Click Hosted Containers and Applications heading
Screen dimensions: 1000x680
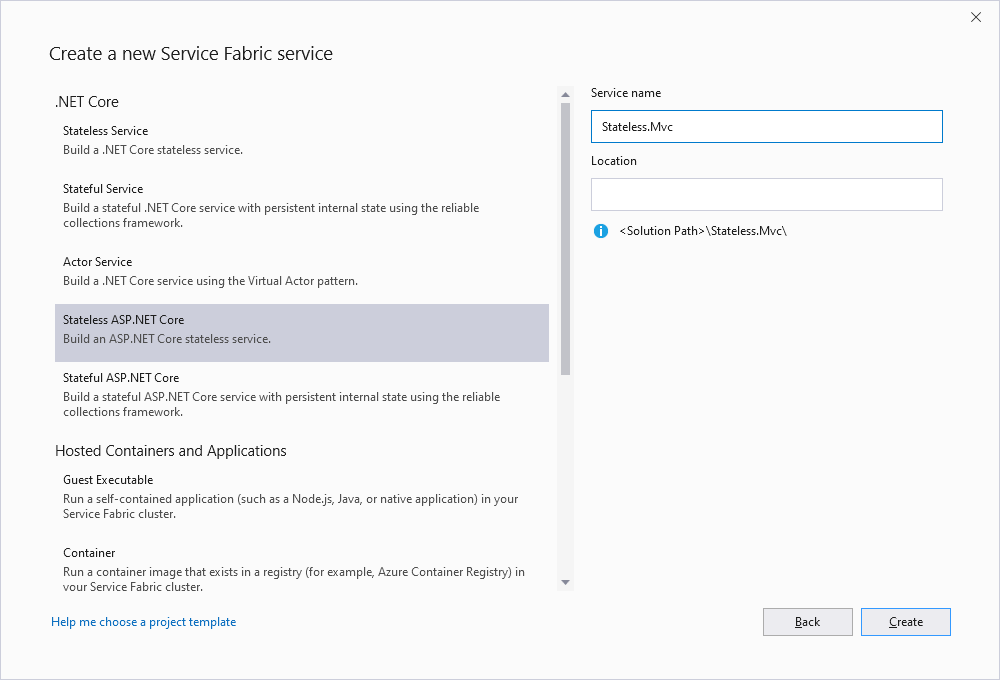(x=171, y=451)
